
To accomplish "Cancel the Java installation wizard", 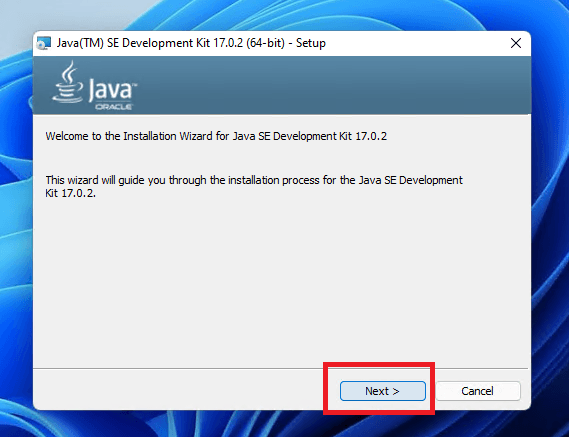I will tap(478, 391).
